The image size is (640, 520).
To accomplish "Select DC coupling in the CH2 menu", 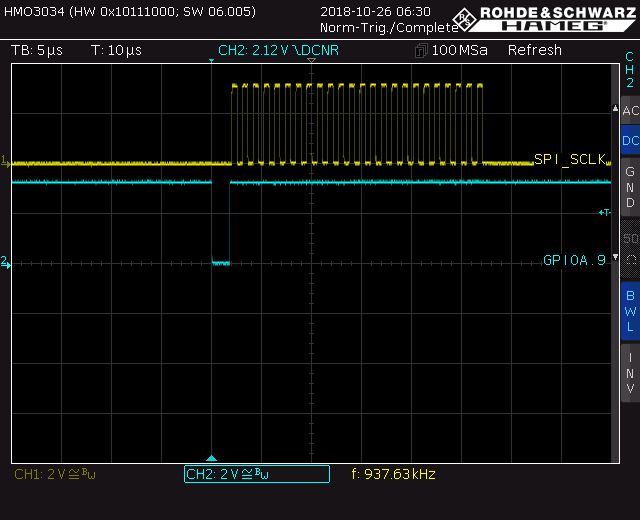I will point(631,140).
